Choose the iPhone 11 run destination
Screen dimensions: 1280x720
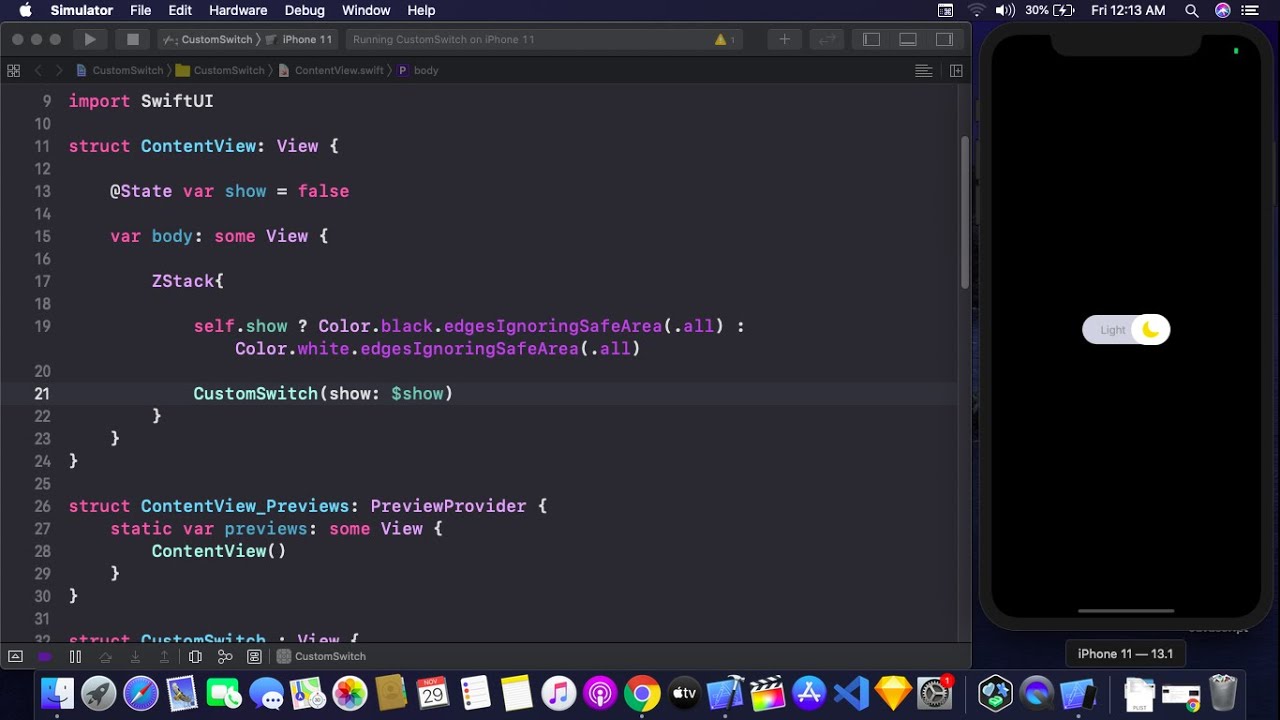[x=298, y=39]
